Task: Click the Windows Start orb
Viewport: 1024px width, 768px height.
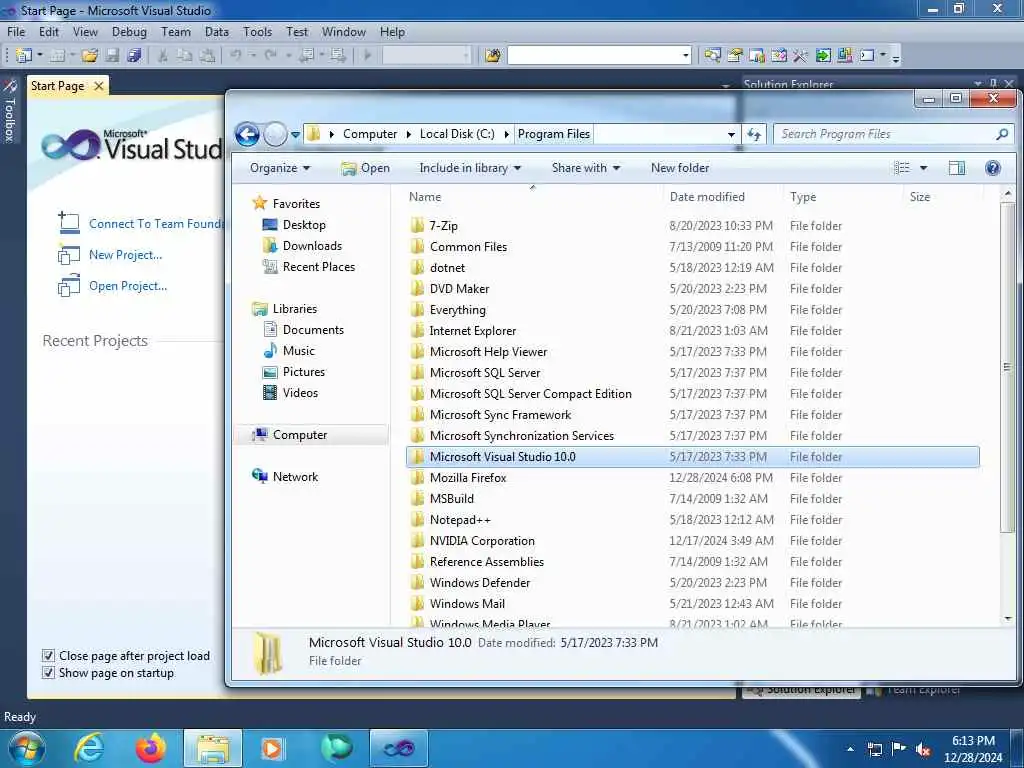Action: click(27, 748)
